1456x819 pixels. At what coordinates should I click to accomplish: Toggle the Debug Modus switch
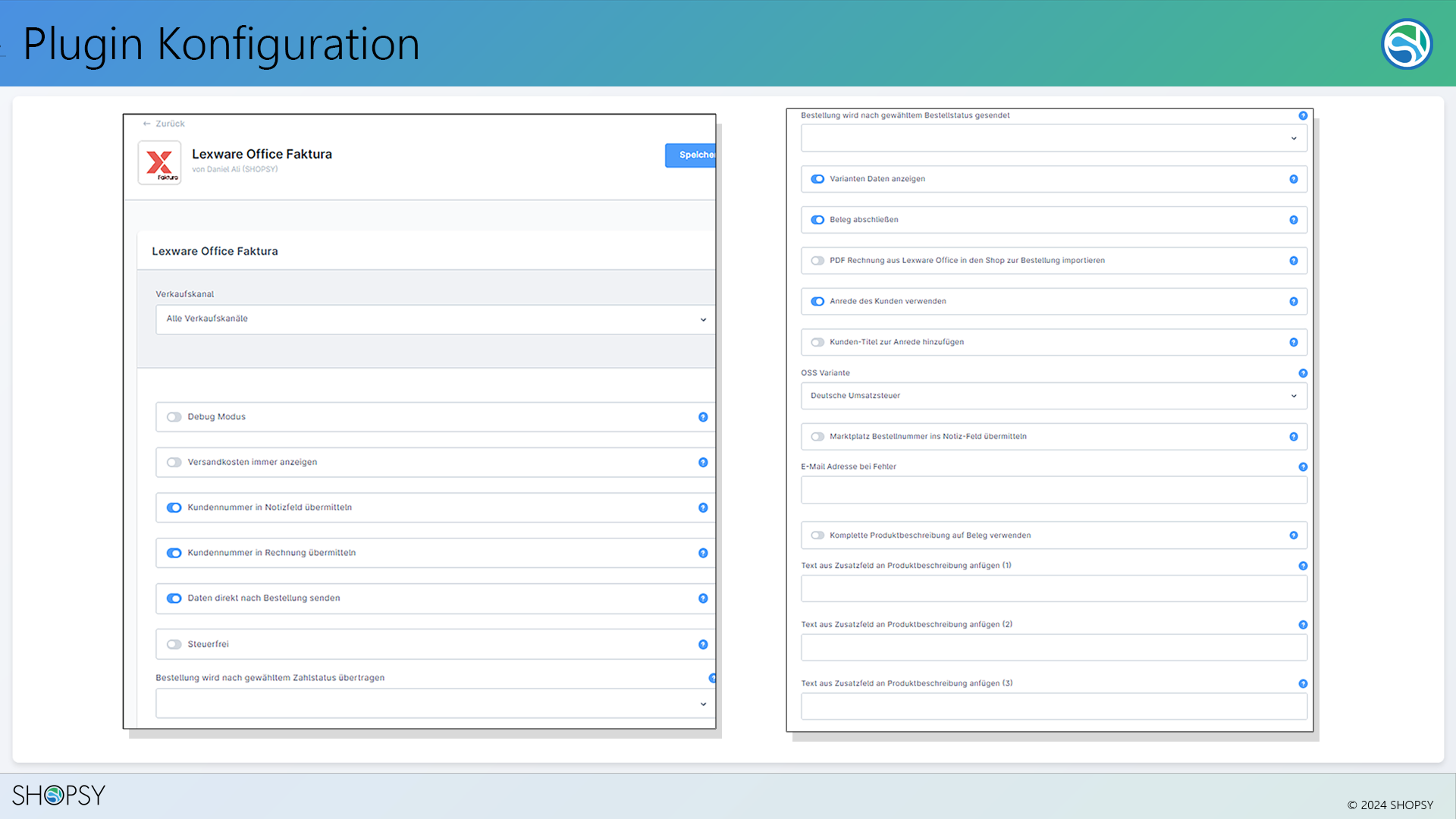click(x=174, y=417)
